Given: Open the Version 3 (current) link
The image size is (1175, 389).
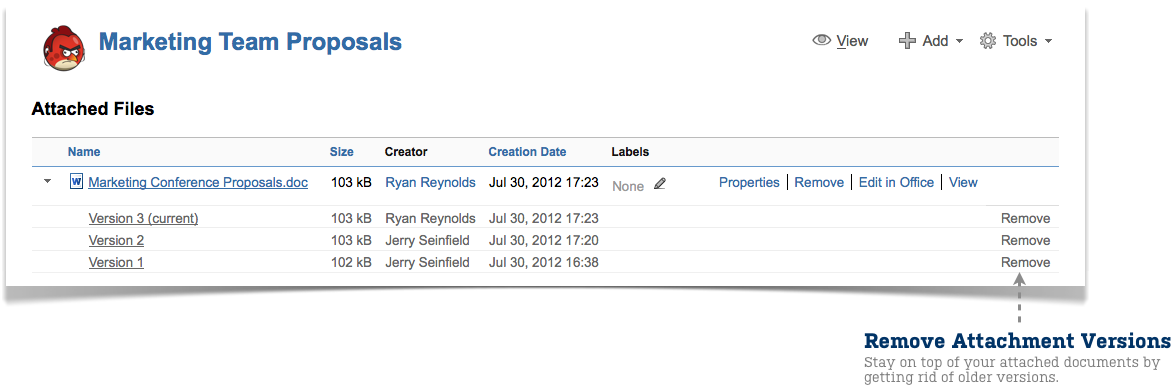Looking at the screenshot, I should point(143,219).
